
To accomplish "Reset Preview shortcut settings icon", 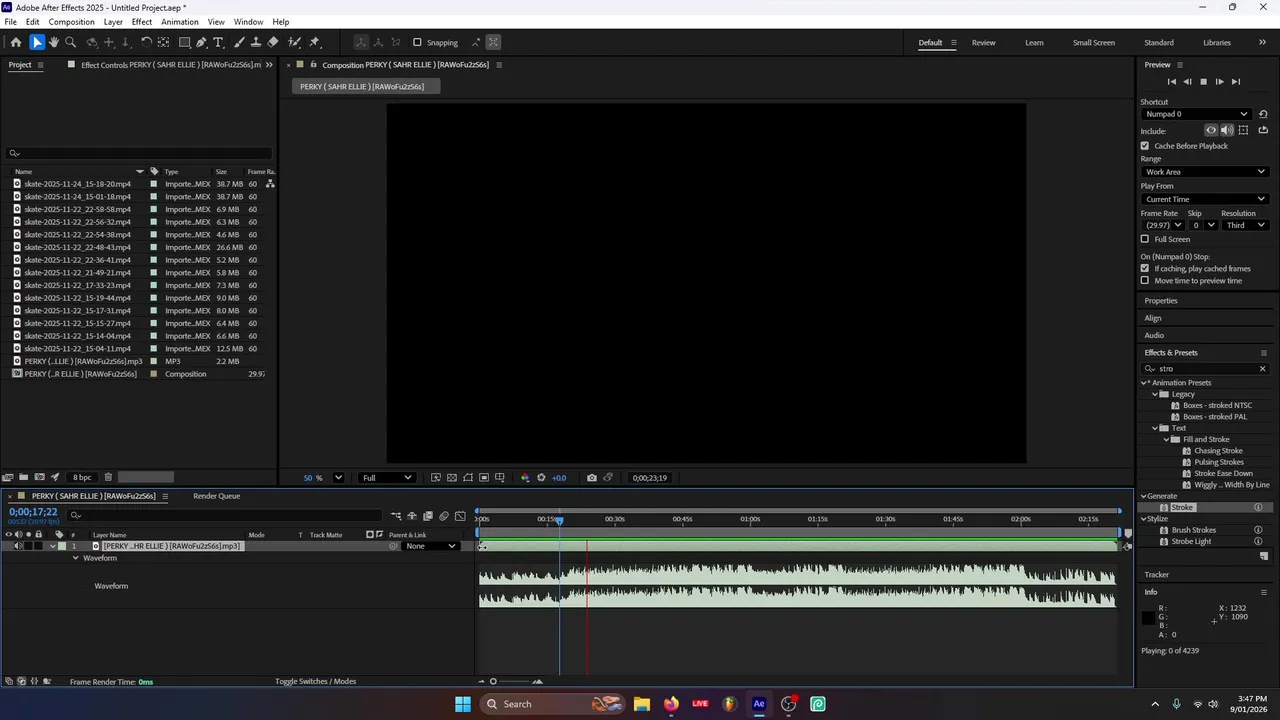I will [1263, 114].
